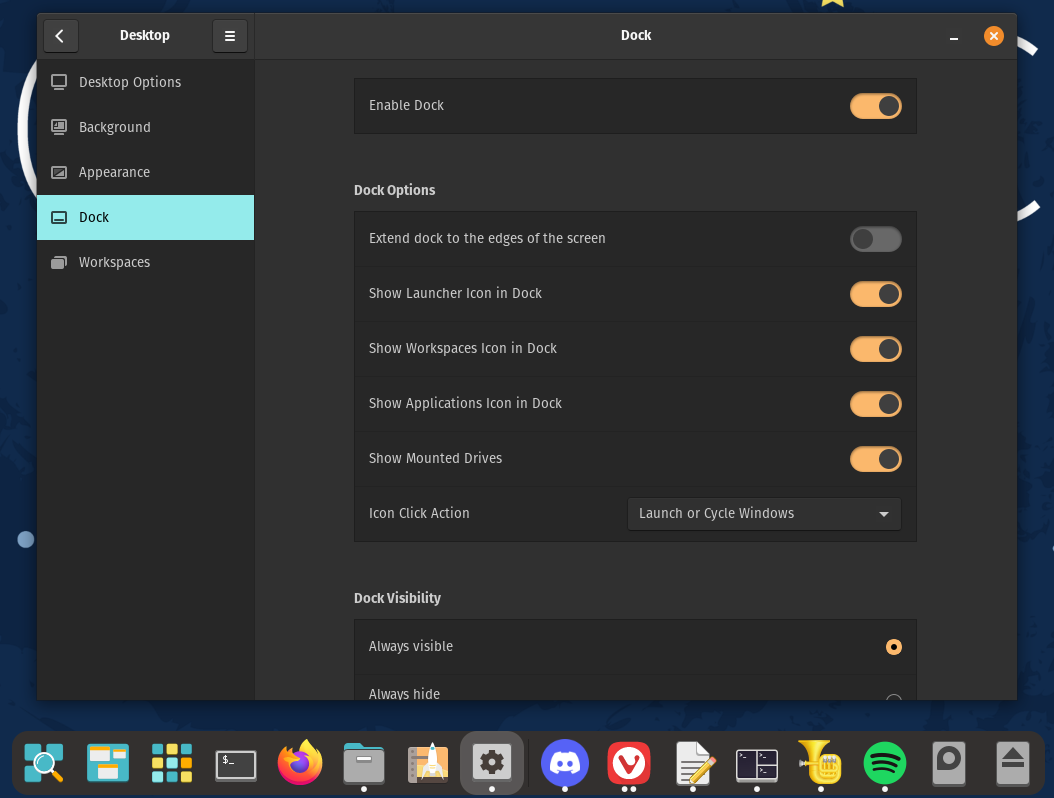1054x798 pixels.
Task: Open Spotify from the dock
Action: 884,762
